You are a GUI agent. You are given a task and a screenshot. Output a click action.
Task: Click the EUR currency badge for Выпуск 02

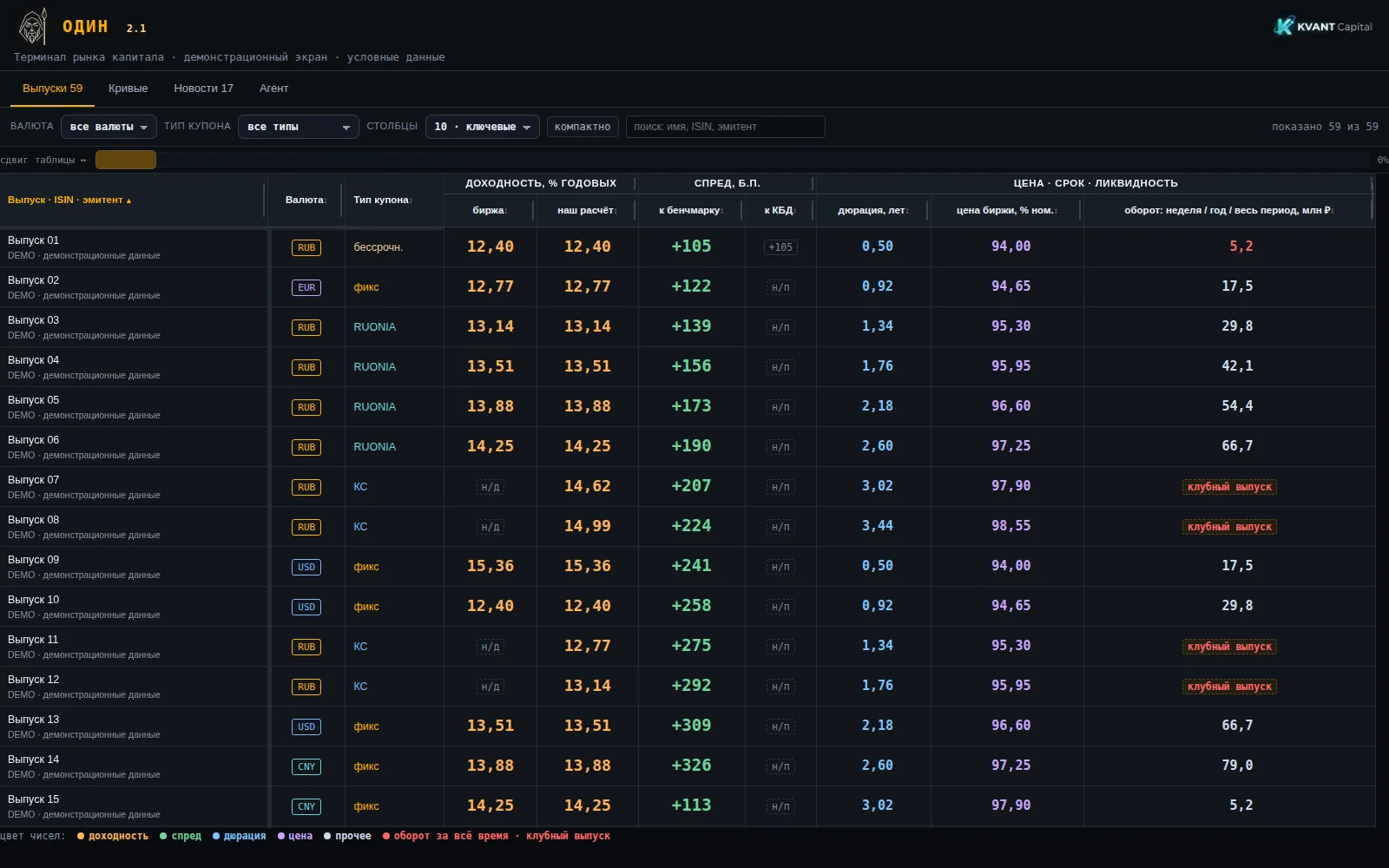click(x=306, y=287)
